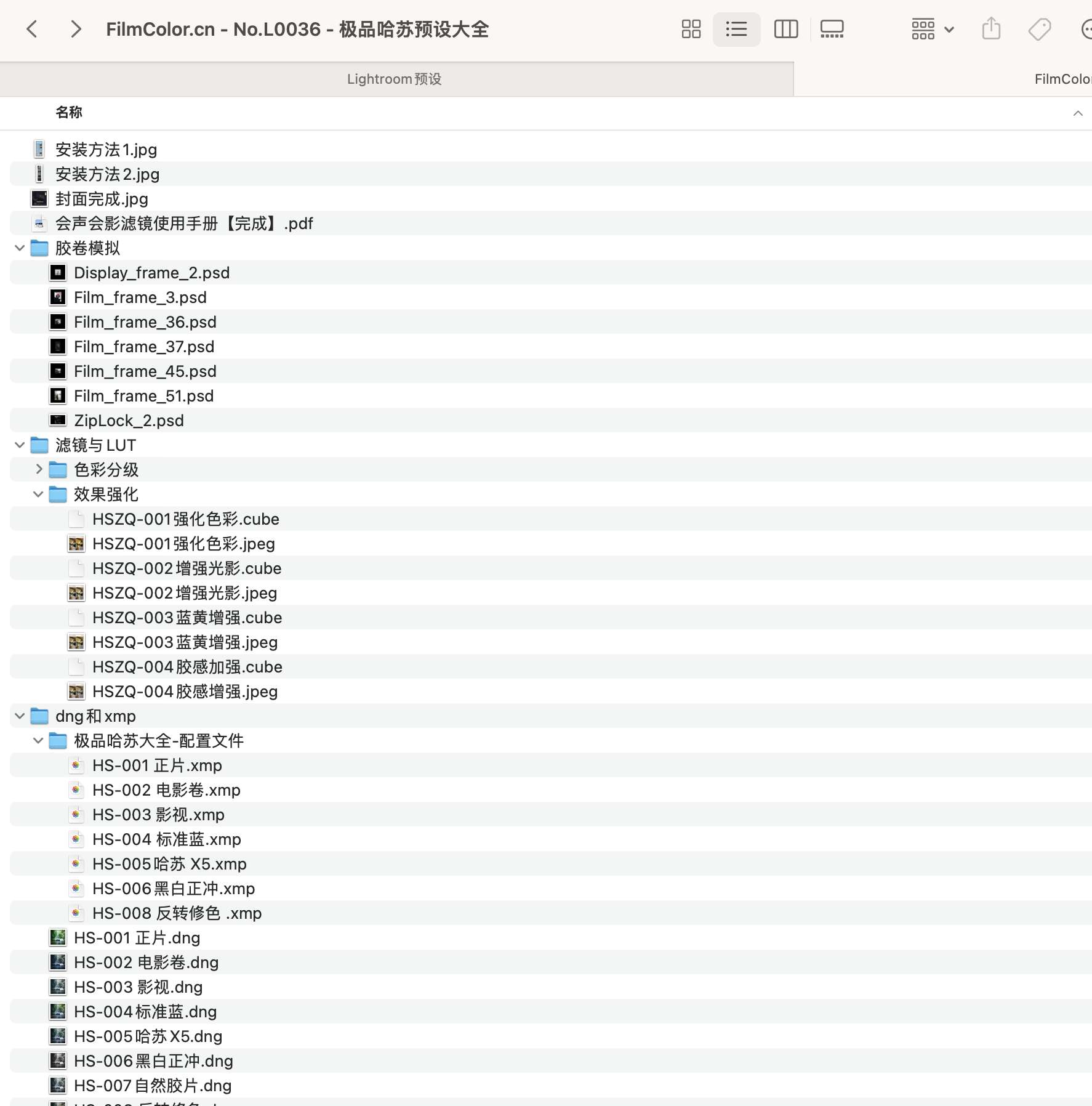The image size is (1092, 1106).
Task: Sort by the 名称 column header
Action: 69,113
